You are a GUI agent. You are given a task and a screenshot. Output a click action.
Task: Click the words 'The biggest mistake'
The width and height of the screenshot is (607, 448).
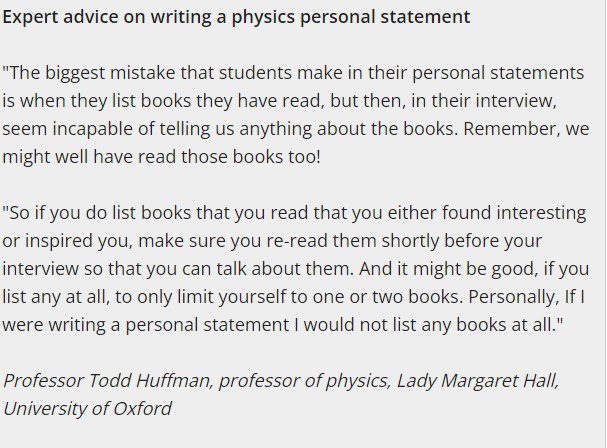tap(92, 73)
